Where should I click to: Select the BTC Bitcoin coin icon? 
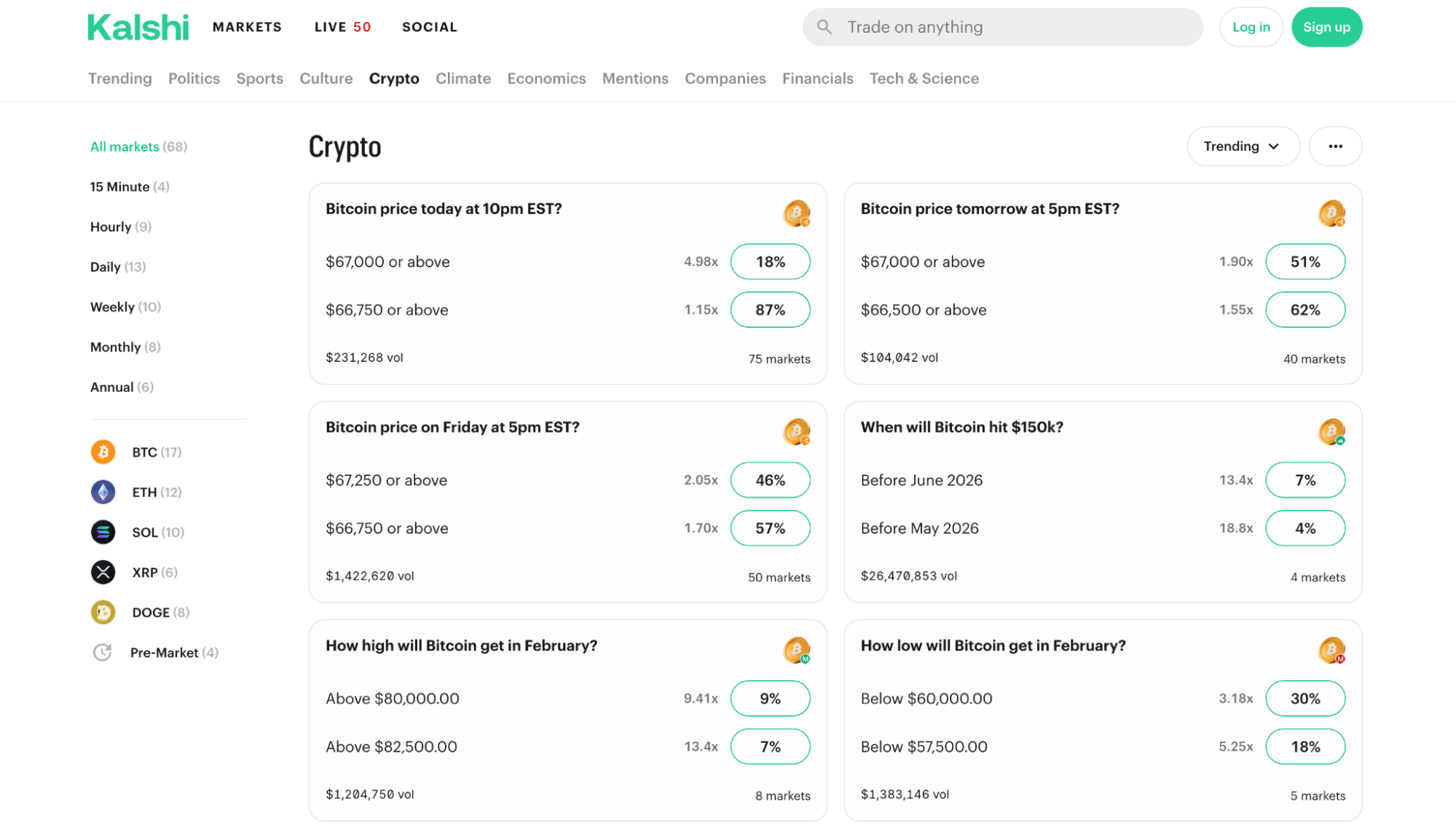pos(103,452)
